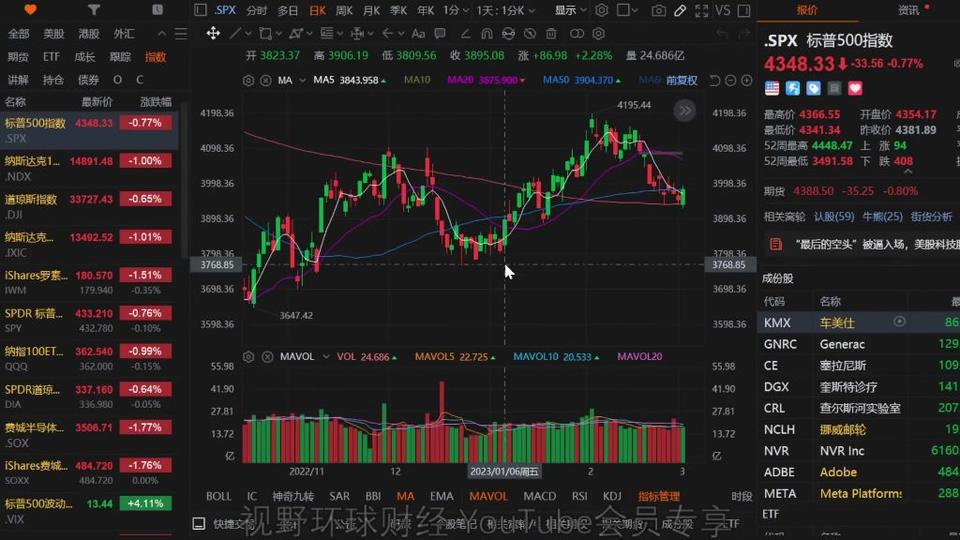Open the watchlist list-menu icon
This screenshot has height=540, width=960.
(181, 34)
